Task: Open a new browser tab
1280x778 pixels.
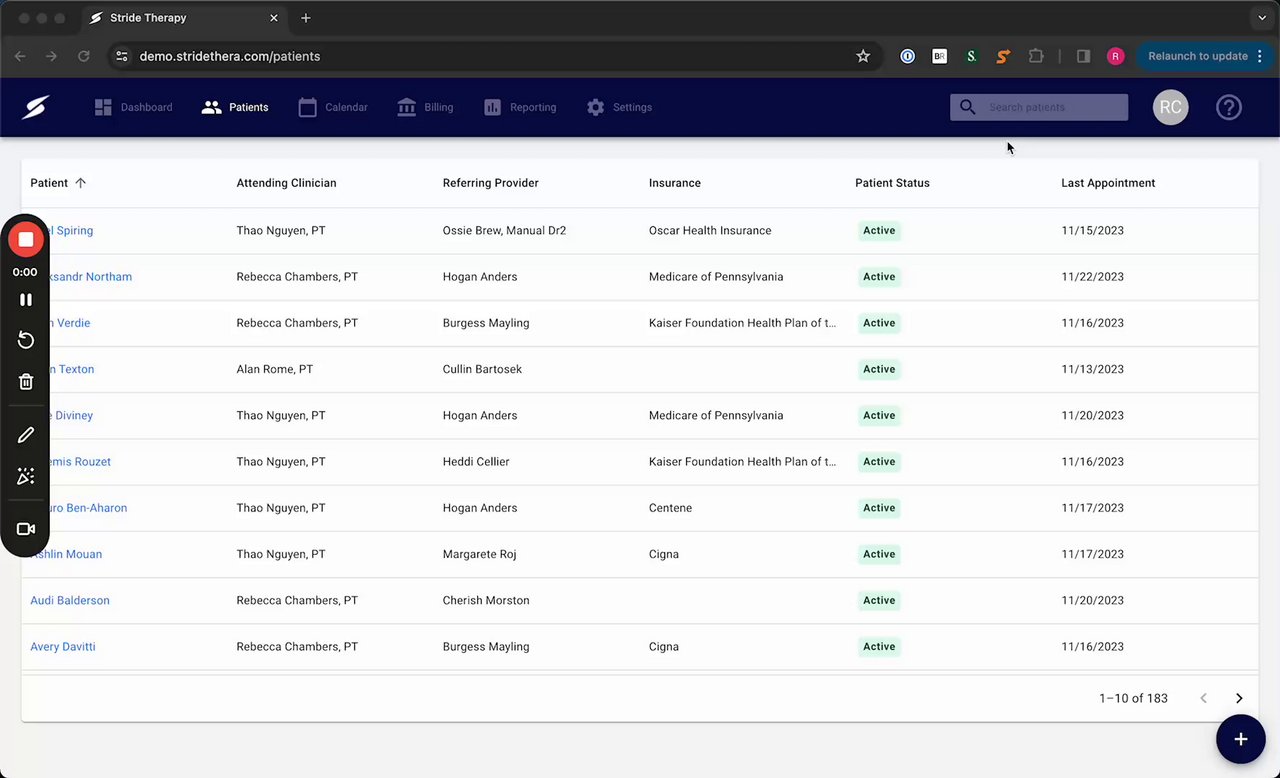Action: tap(306, 18)
